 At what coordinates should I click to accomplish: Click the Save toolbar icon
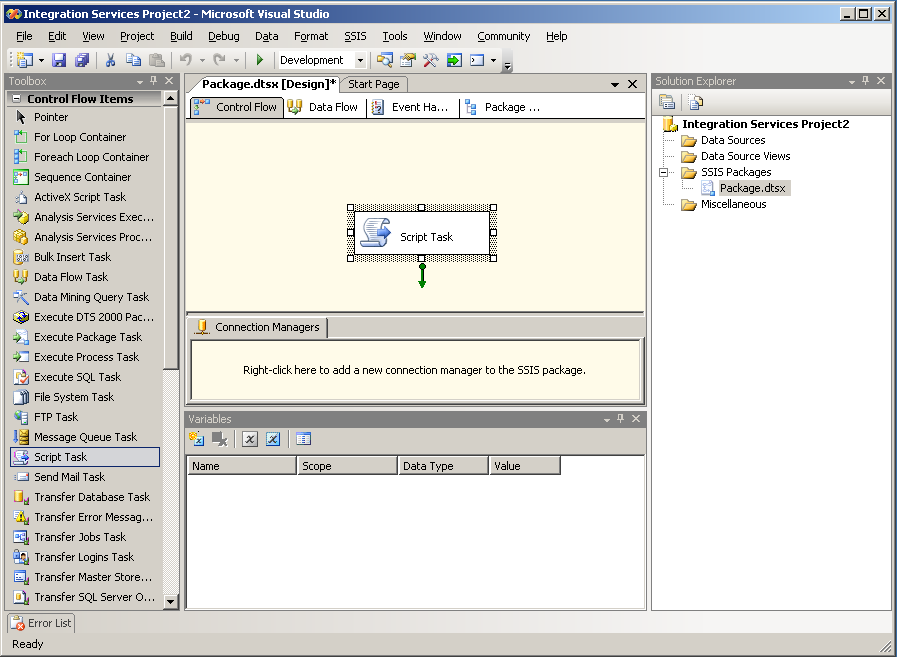tap(59, 60)
